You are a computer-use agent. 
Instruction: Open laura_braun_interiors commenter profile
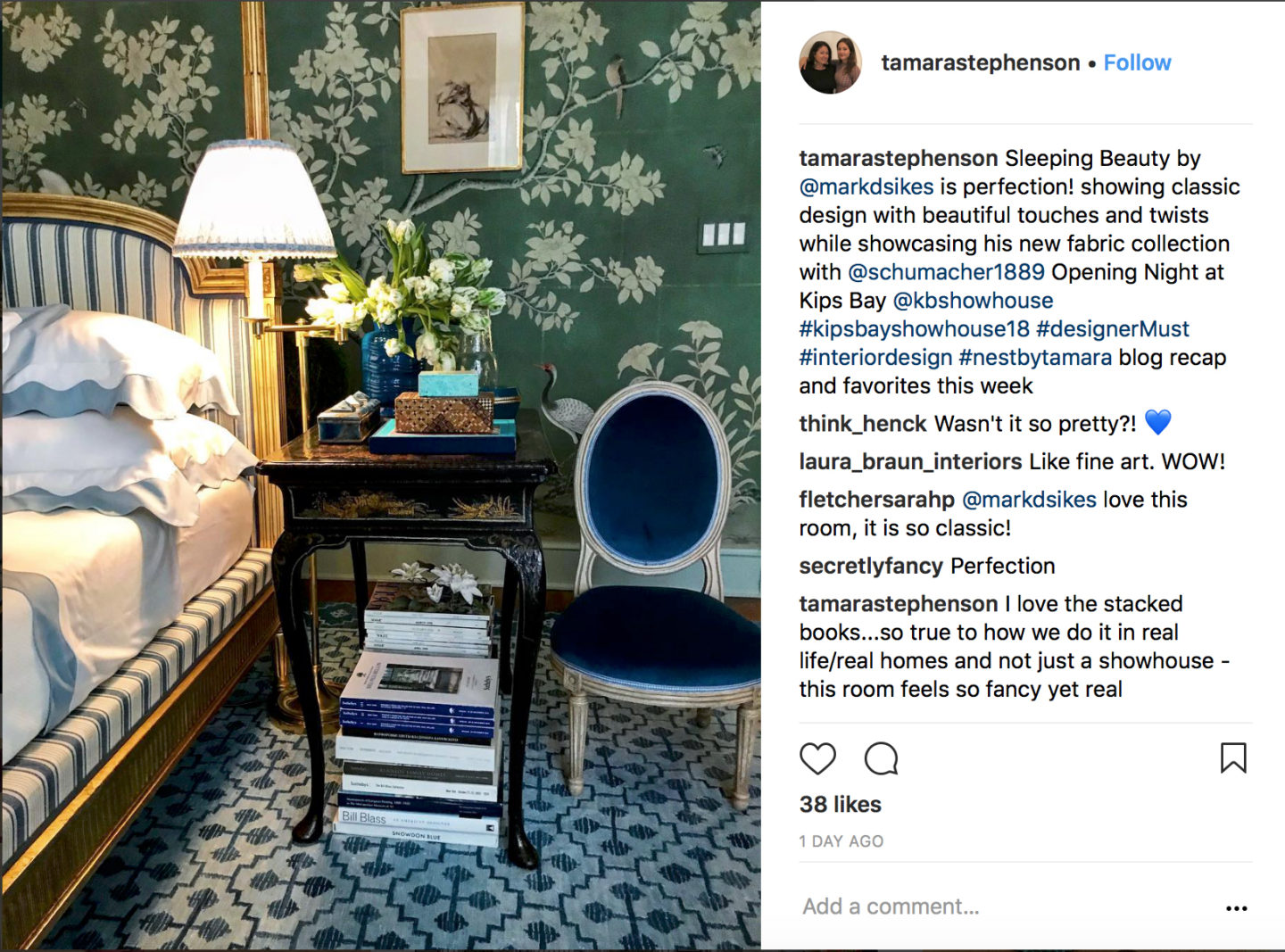point(910,461)
